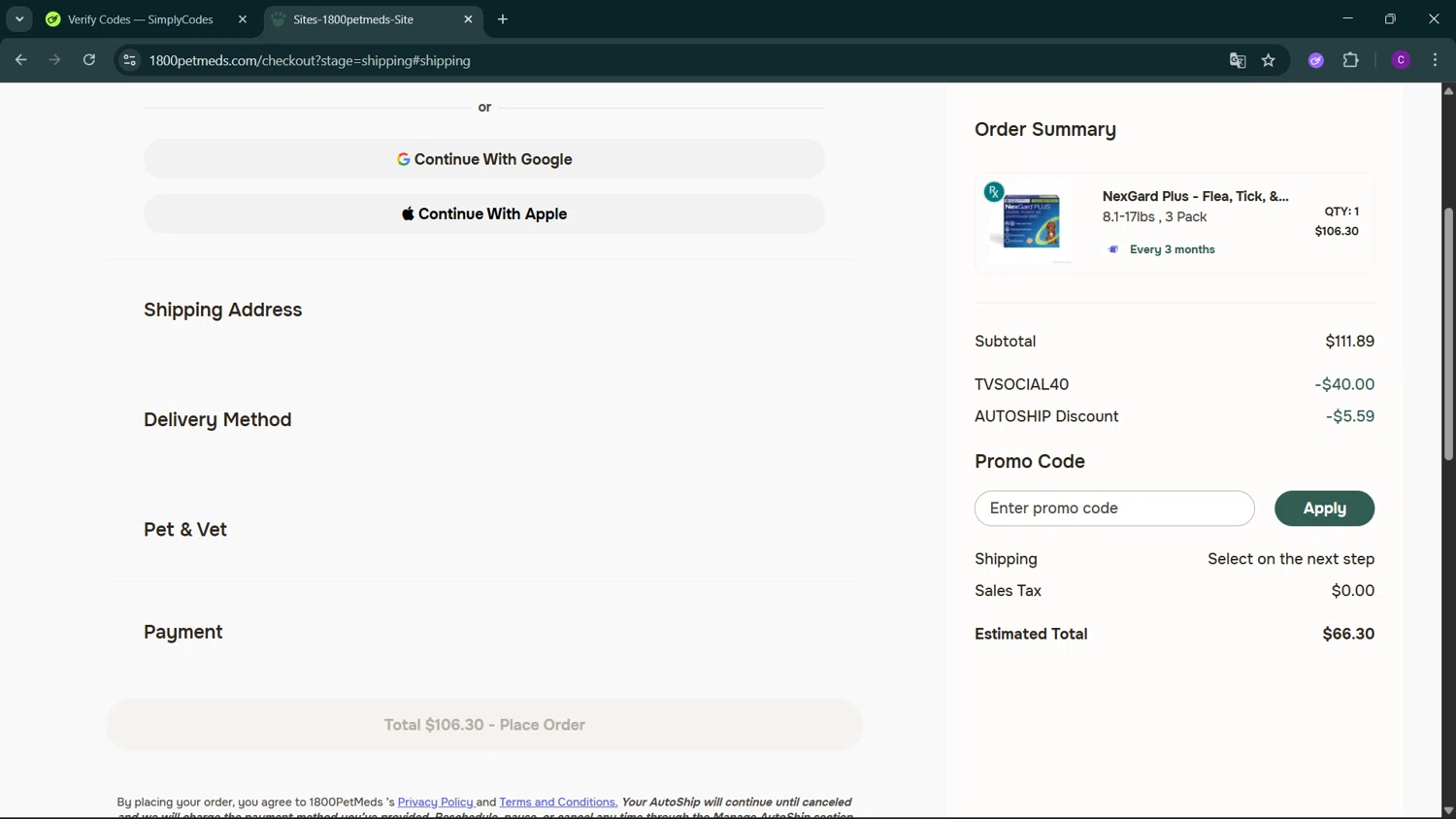View site information icon in address bar
The height and width of the screenshot is (819, 1456).
click(129, 60)
